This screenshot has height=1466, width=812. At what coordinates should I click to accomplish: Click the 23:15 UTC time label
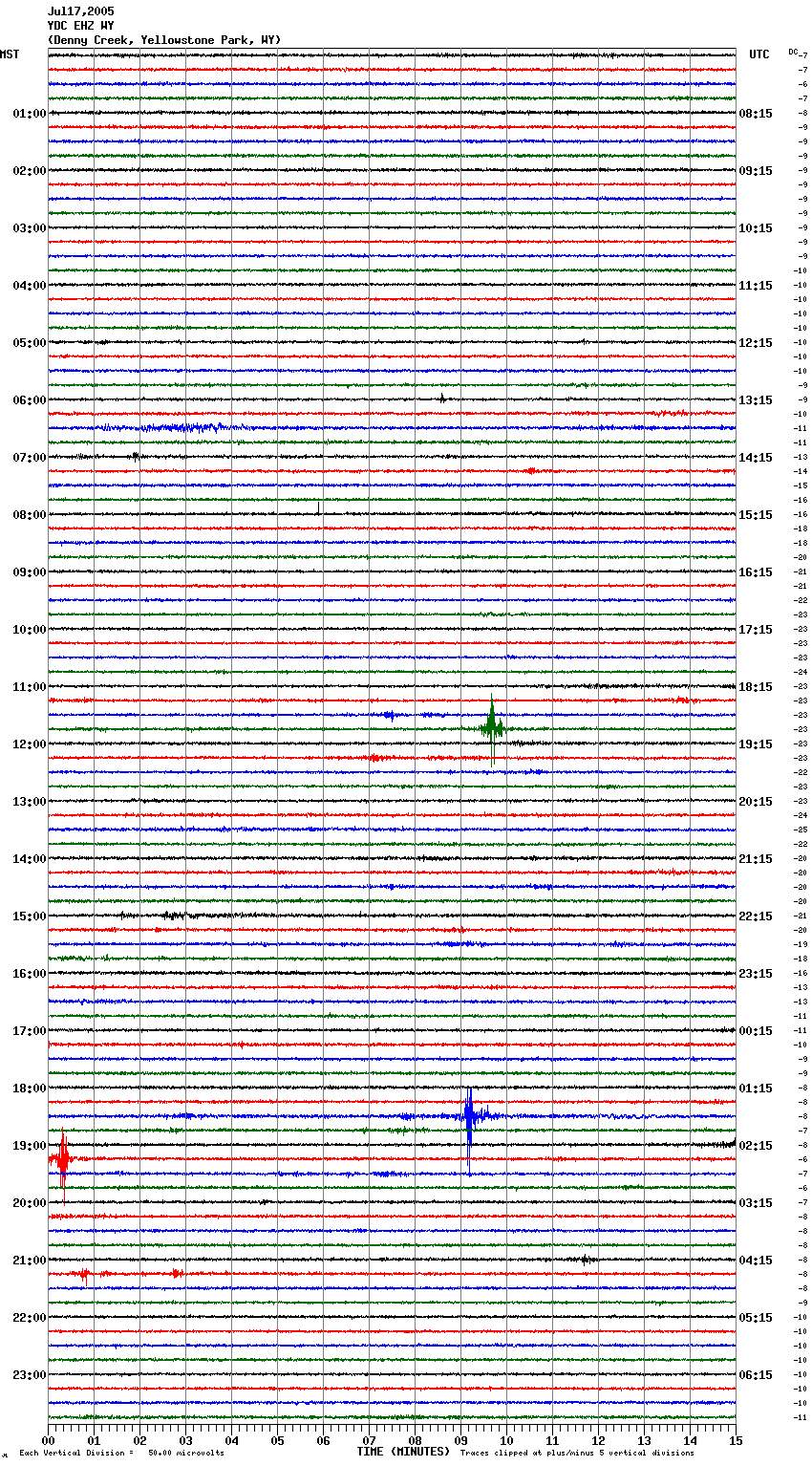coord(756,974)
